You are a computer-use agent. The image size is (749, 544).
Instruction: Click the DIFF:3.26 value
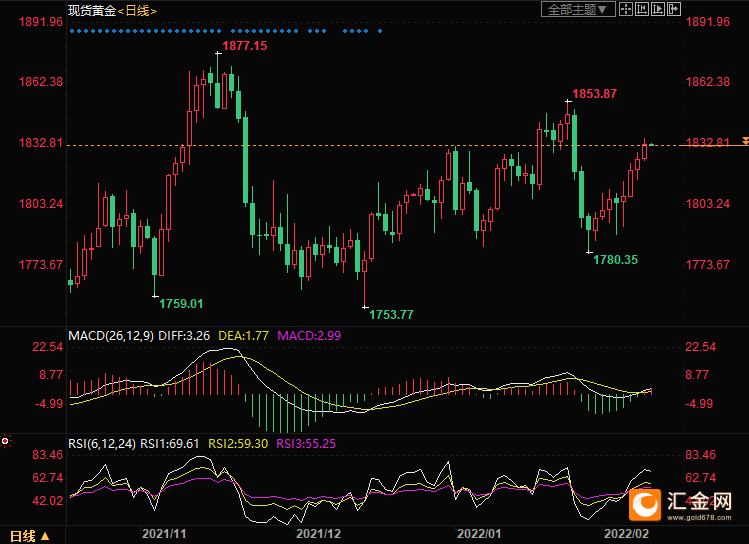pos(184,336)
